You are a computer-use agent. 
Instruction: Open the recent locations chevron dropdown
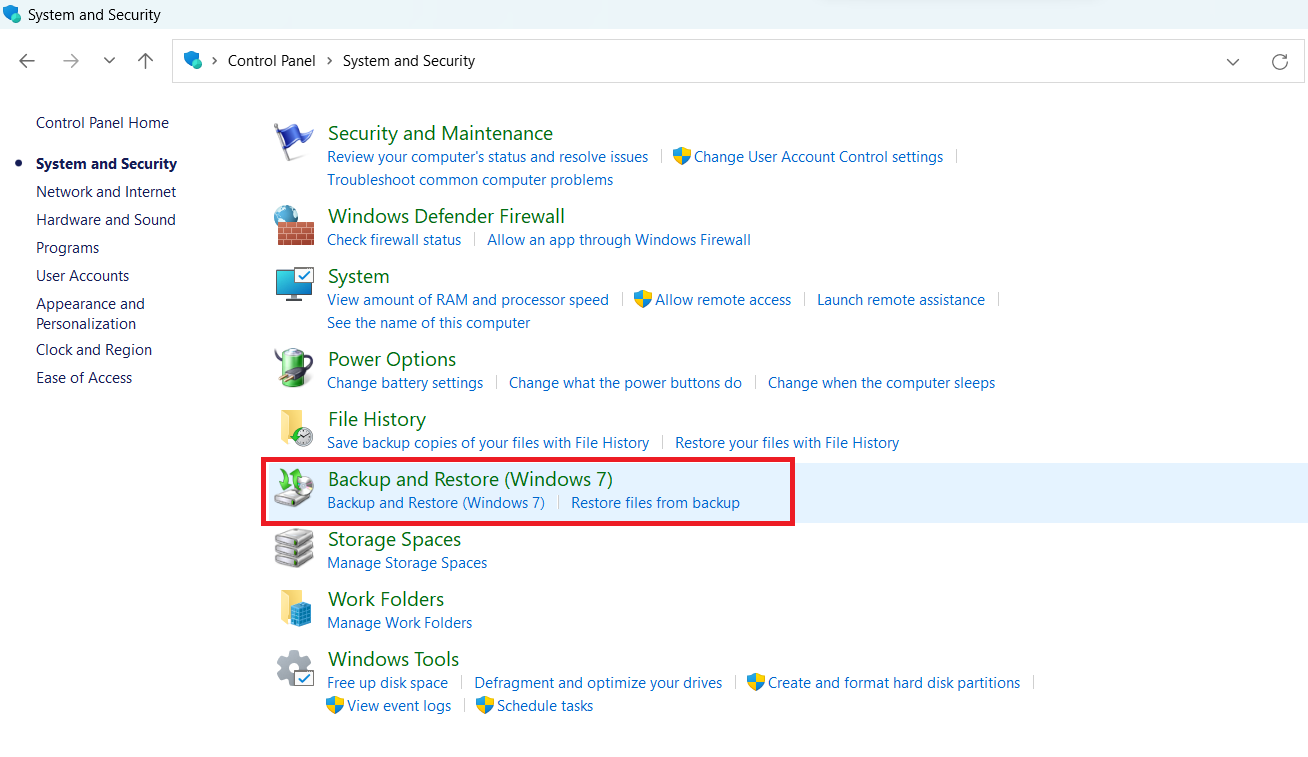click(110, 61)
